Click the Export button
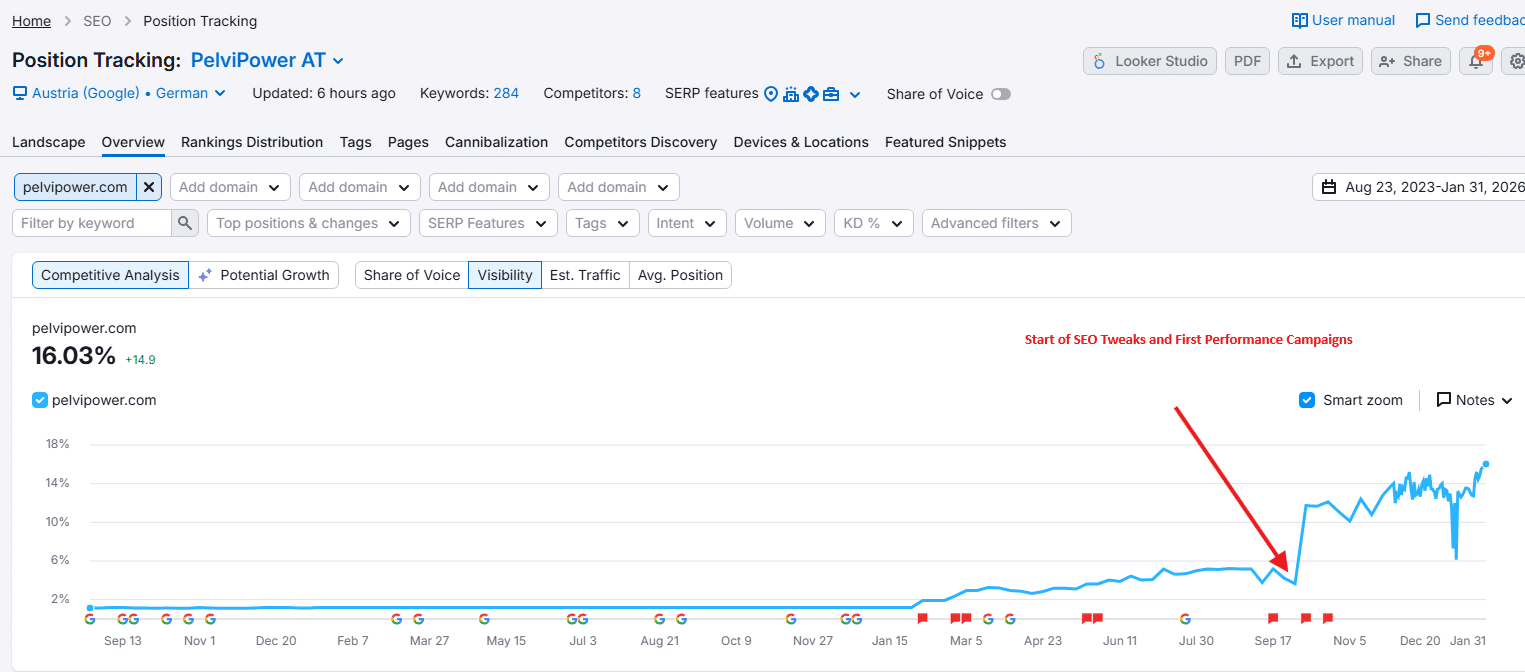 (1320, 61)
